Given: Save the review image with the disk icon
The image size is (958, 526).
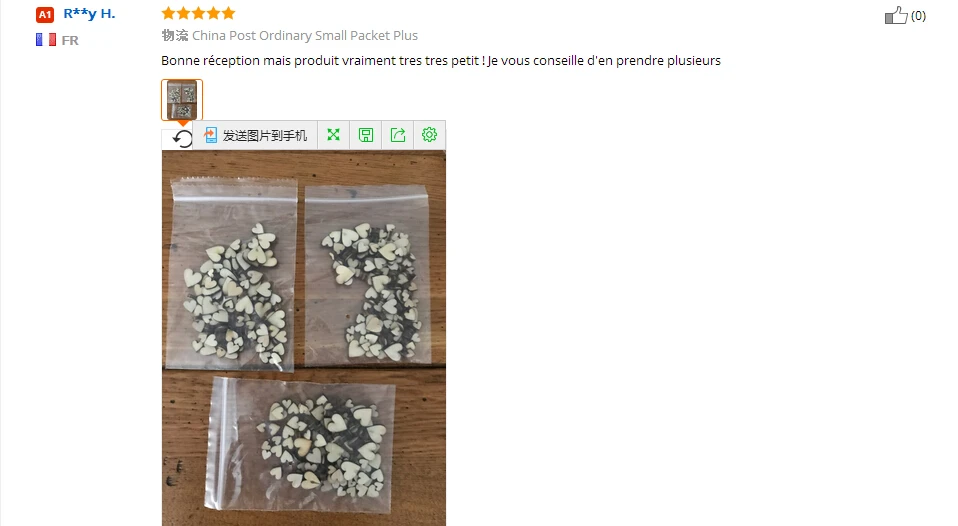Looking at the screenshot, I should (x=365, y=135).
